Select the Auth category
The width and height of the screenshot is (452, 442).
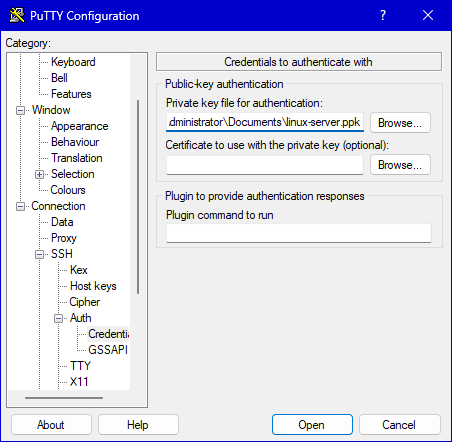(80, 318)
